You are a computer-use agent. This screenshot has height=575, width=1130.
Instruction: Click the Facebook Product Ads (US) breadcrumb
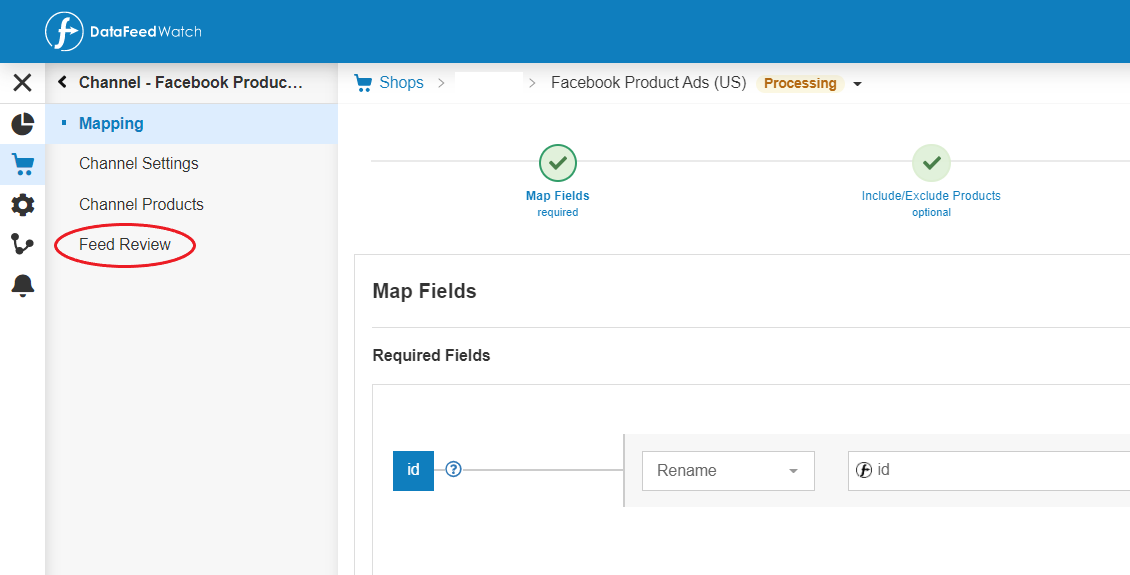pos(648,83)
